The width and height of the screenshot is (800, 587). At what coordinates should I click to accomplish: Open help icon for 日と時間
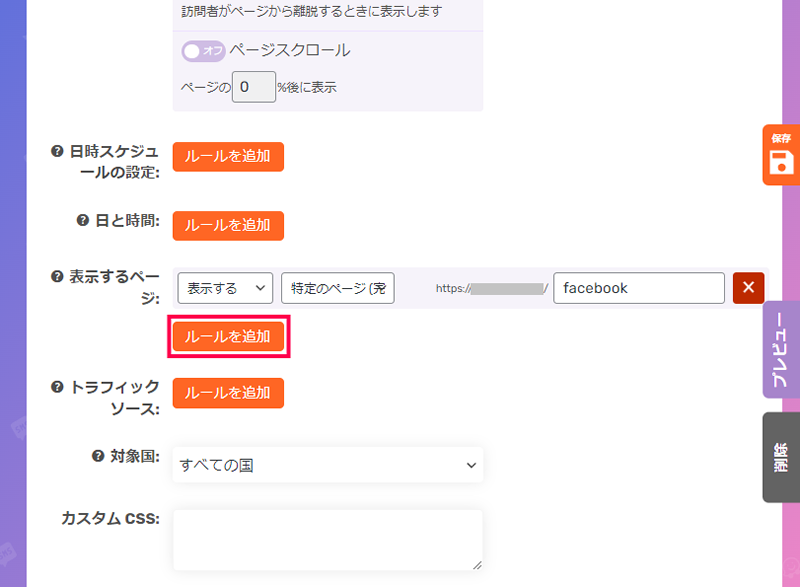[x=83, y=220]
